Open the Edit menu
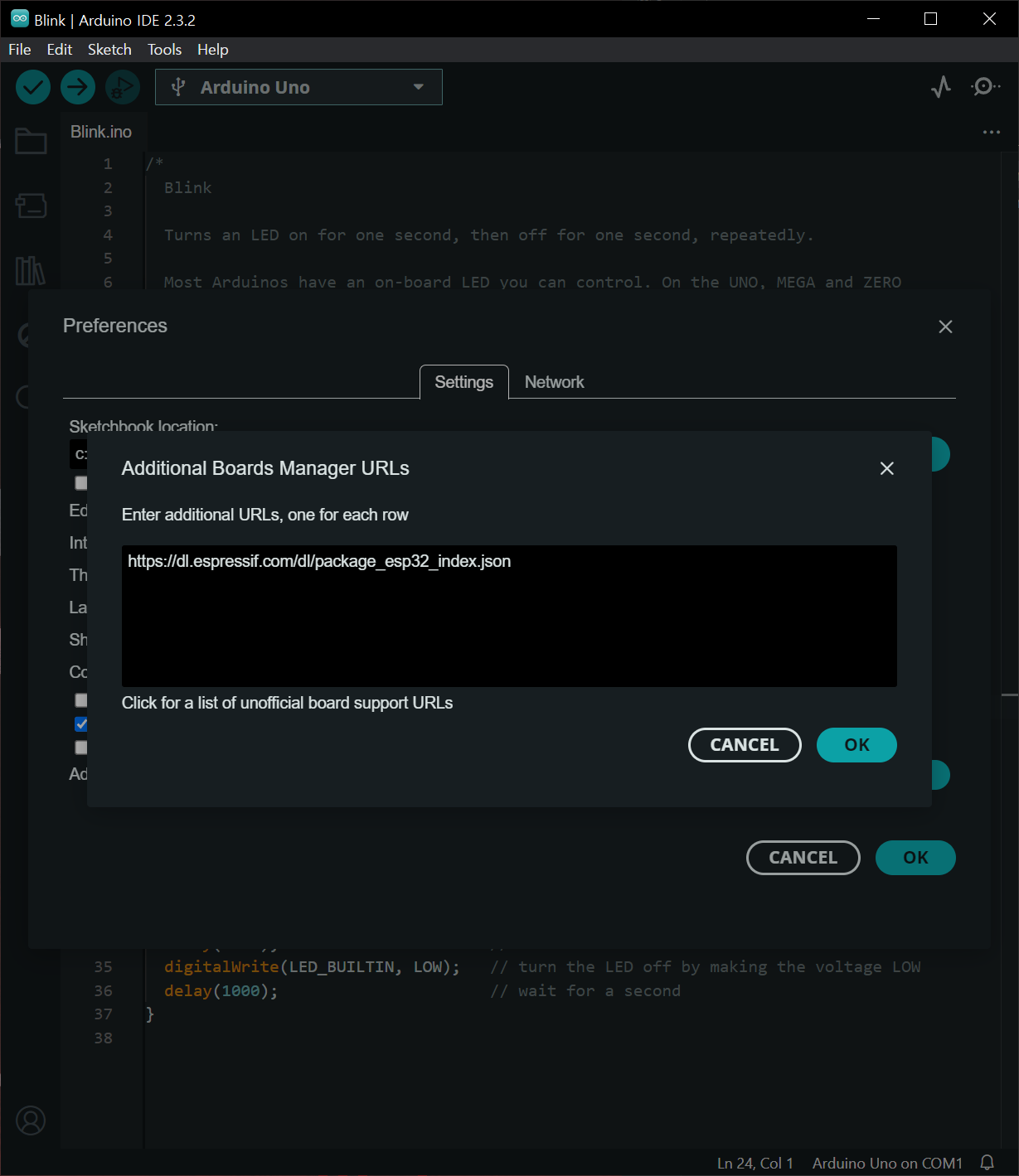Screen dimensions: 1019x1176 (x=59, y=50)
